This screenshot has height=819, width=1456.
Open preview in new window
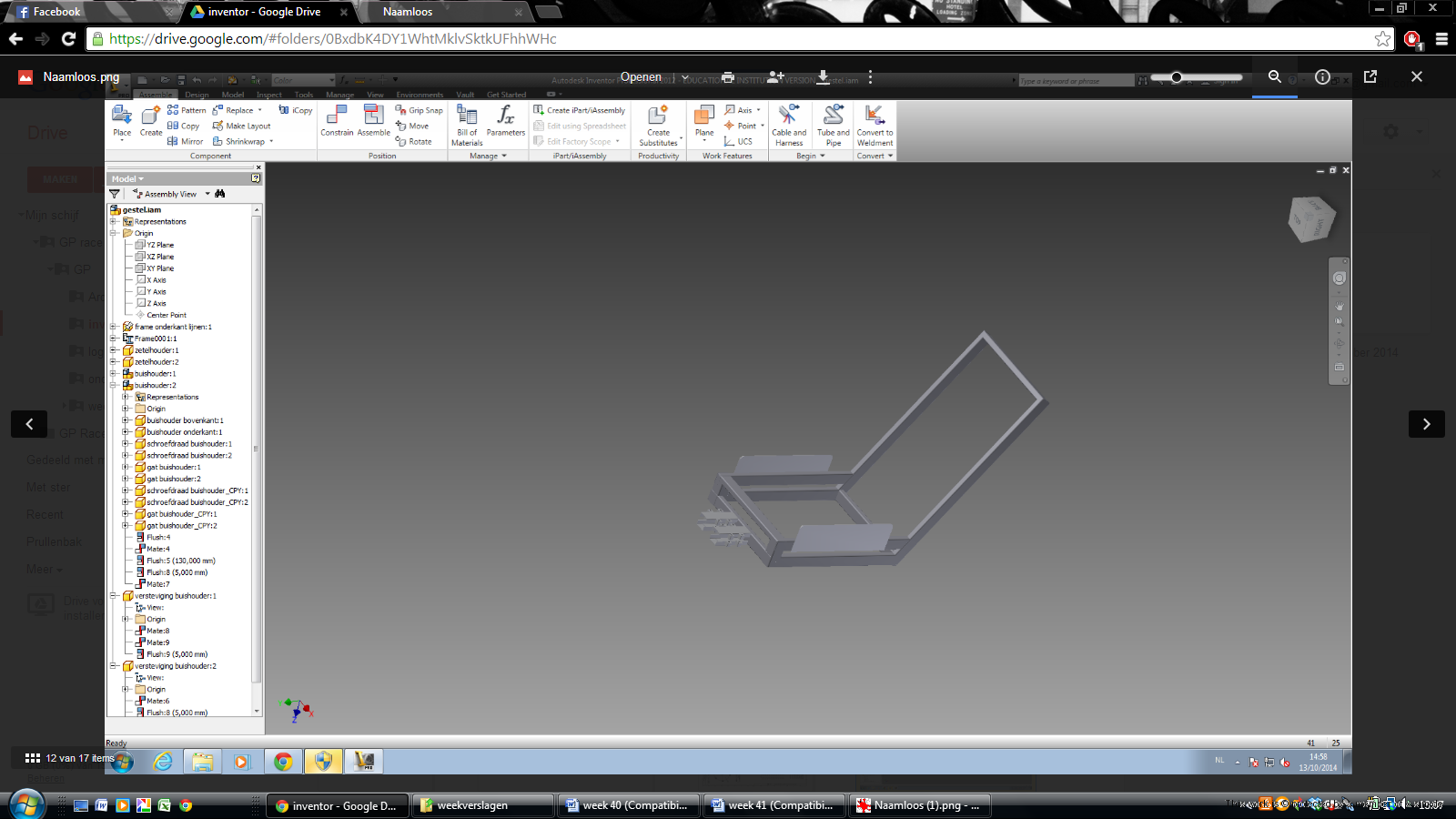(x=1370, y=77)
